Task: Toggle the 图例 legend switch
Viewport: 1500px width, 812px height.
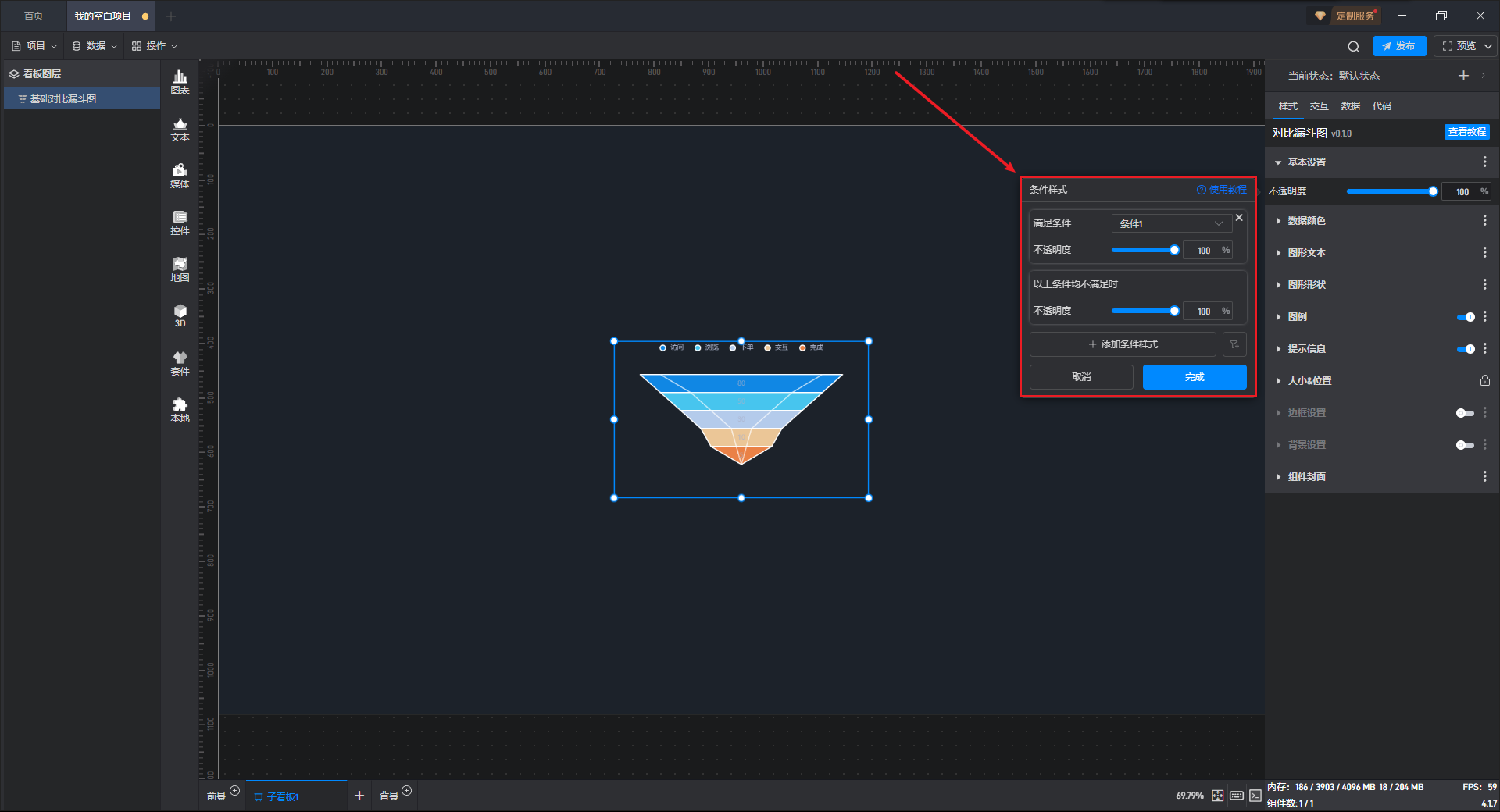Action: (1465, 317)
